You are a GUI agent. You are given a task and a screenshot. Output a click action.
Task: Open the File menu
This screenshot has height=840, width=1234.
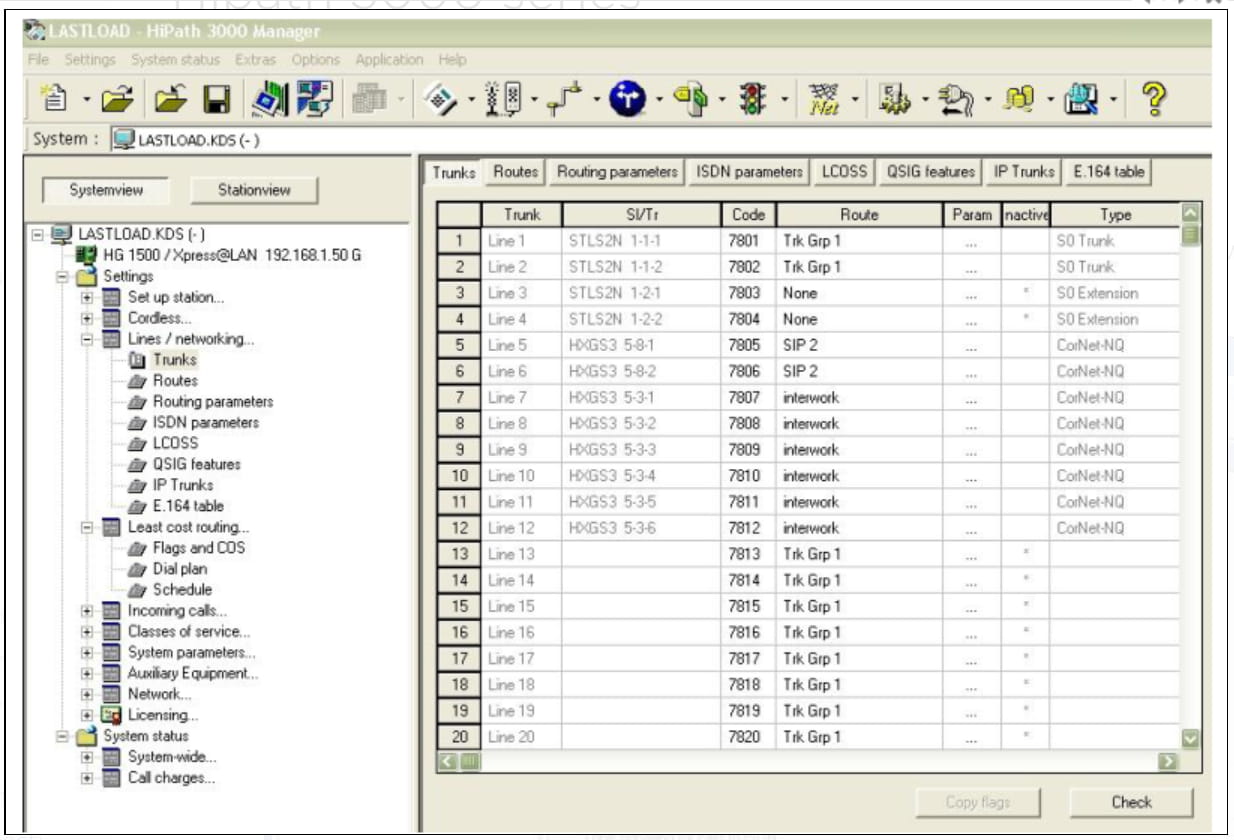click(x=37, y=60)
